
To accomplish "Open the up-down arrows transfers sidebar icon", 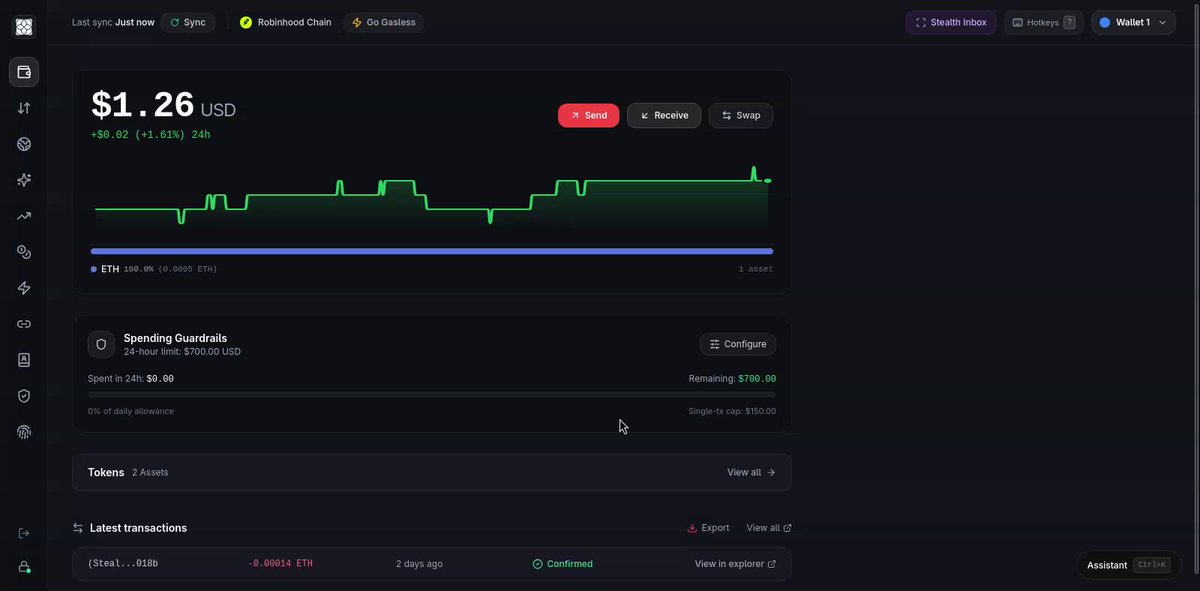I will 24,108.
